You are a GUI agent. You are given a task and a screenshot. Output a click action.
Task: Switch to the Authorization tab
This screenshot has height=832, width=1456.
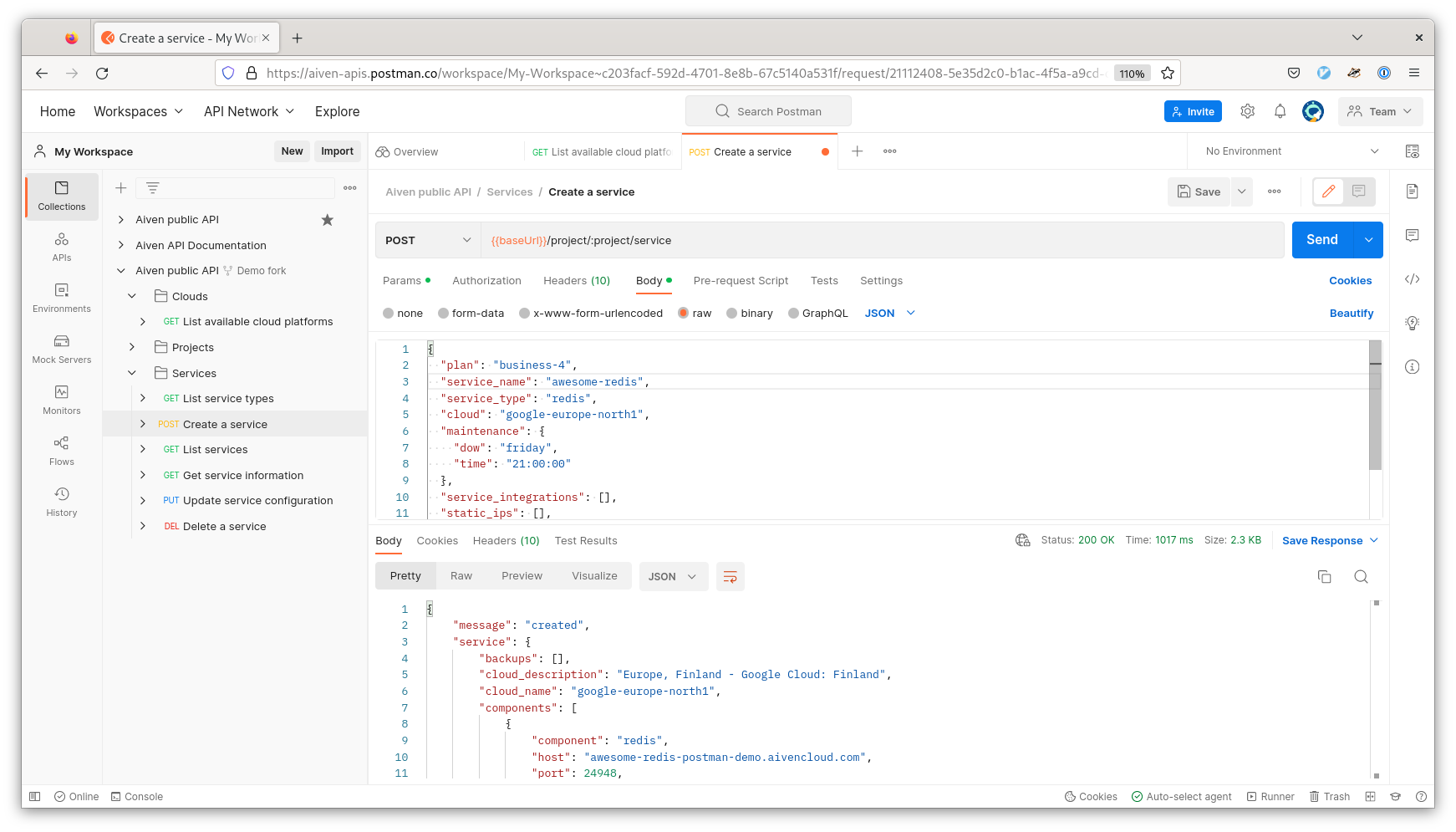point(486,281)
